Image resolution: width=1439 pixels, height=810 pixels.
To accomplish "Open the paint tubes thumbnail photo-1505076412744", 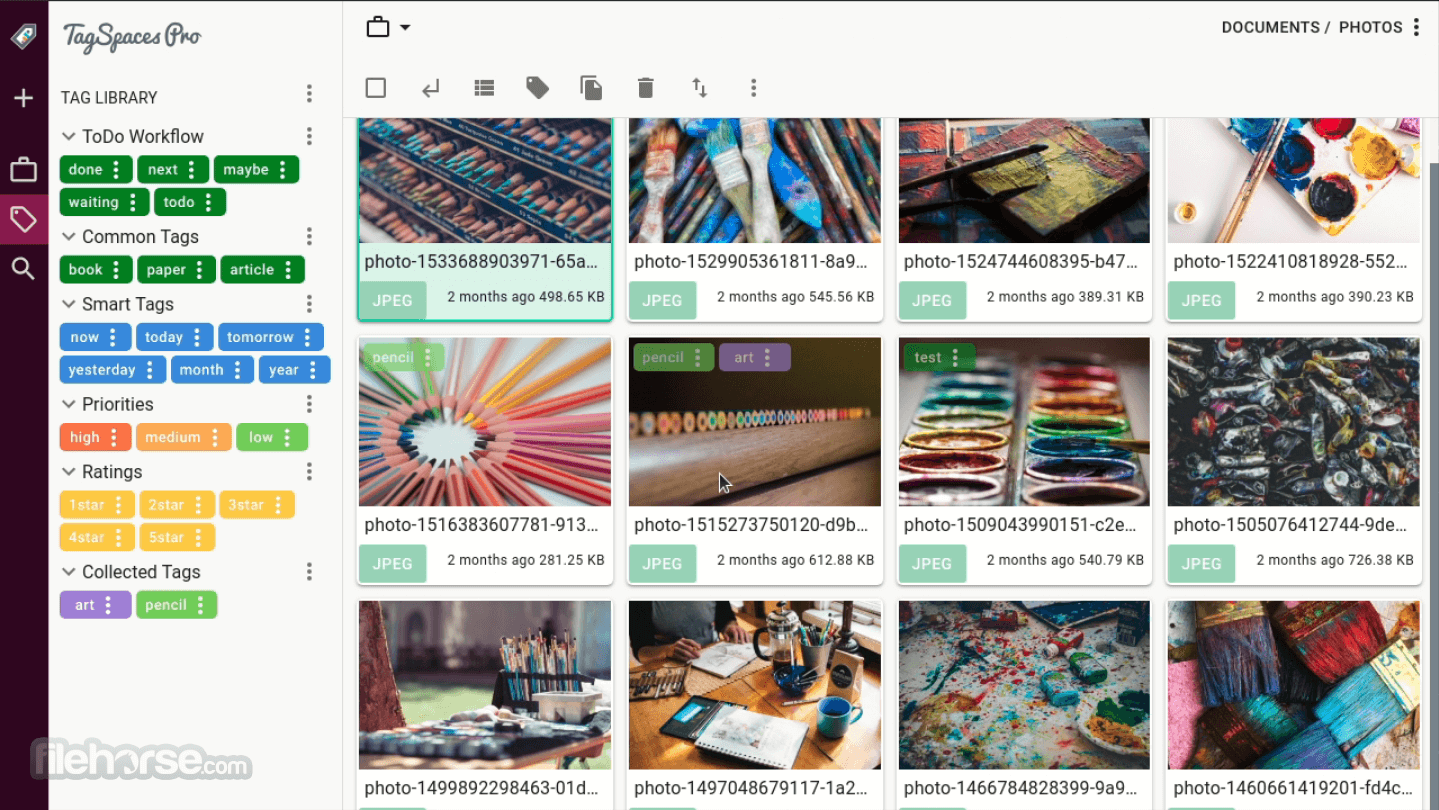I will click(1294, 422).
